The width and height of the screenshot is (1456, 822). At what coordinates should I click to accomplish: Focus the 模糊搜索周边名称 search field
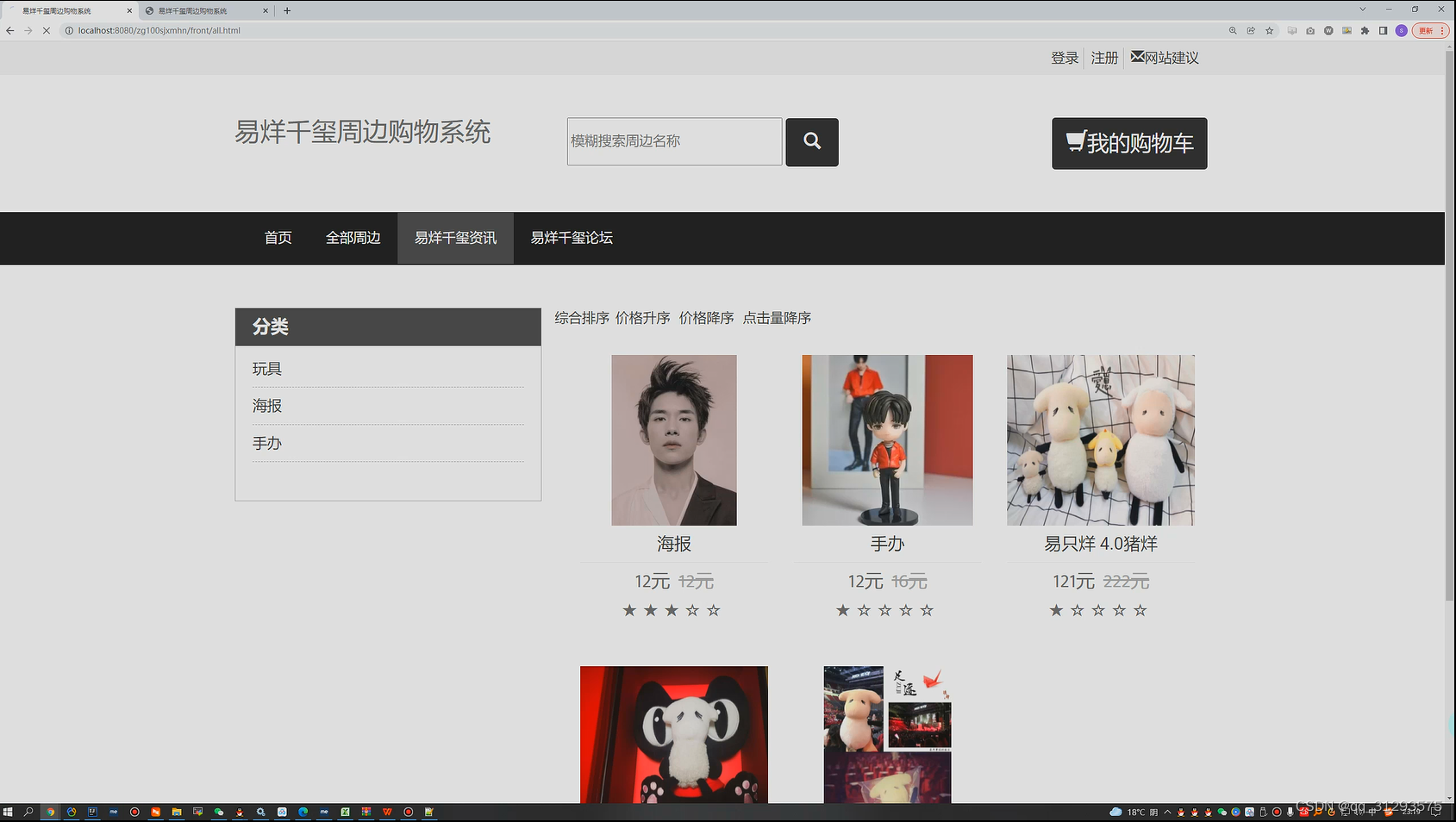click(x=674, y=141)
